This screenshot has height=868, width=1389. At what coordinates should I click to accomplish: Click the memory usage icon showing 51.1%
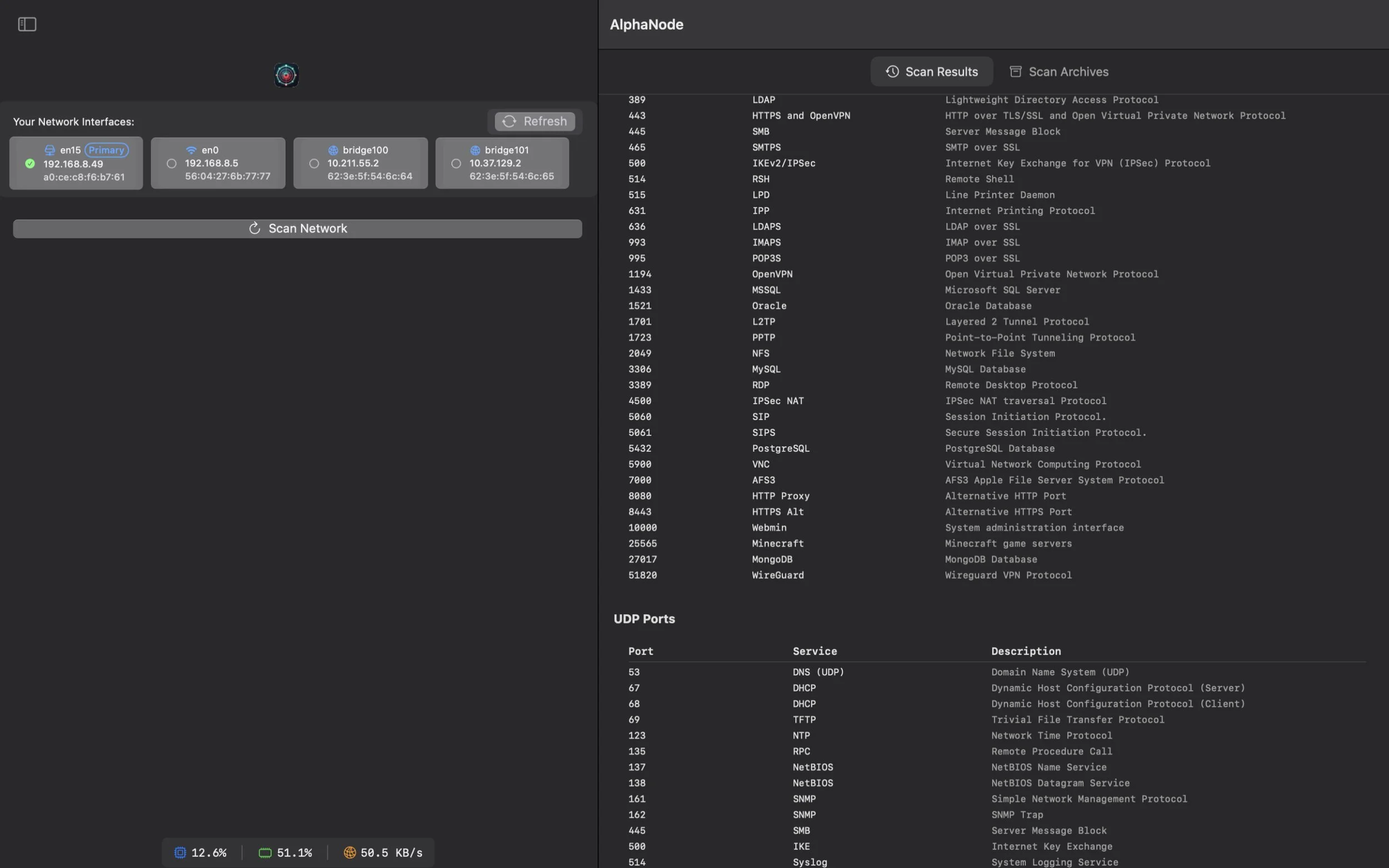pos(264,852)
